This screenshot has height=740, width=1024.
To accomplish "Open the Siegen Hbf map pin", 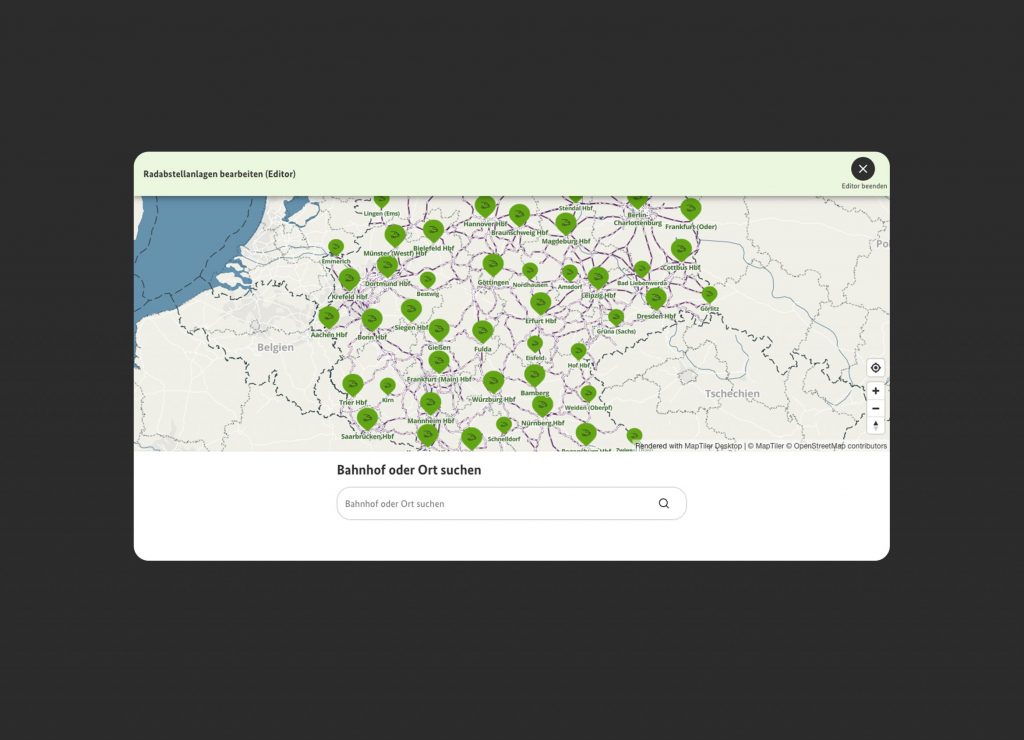I will tap(411, 309).
